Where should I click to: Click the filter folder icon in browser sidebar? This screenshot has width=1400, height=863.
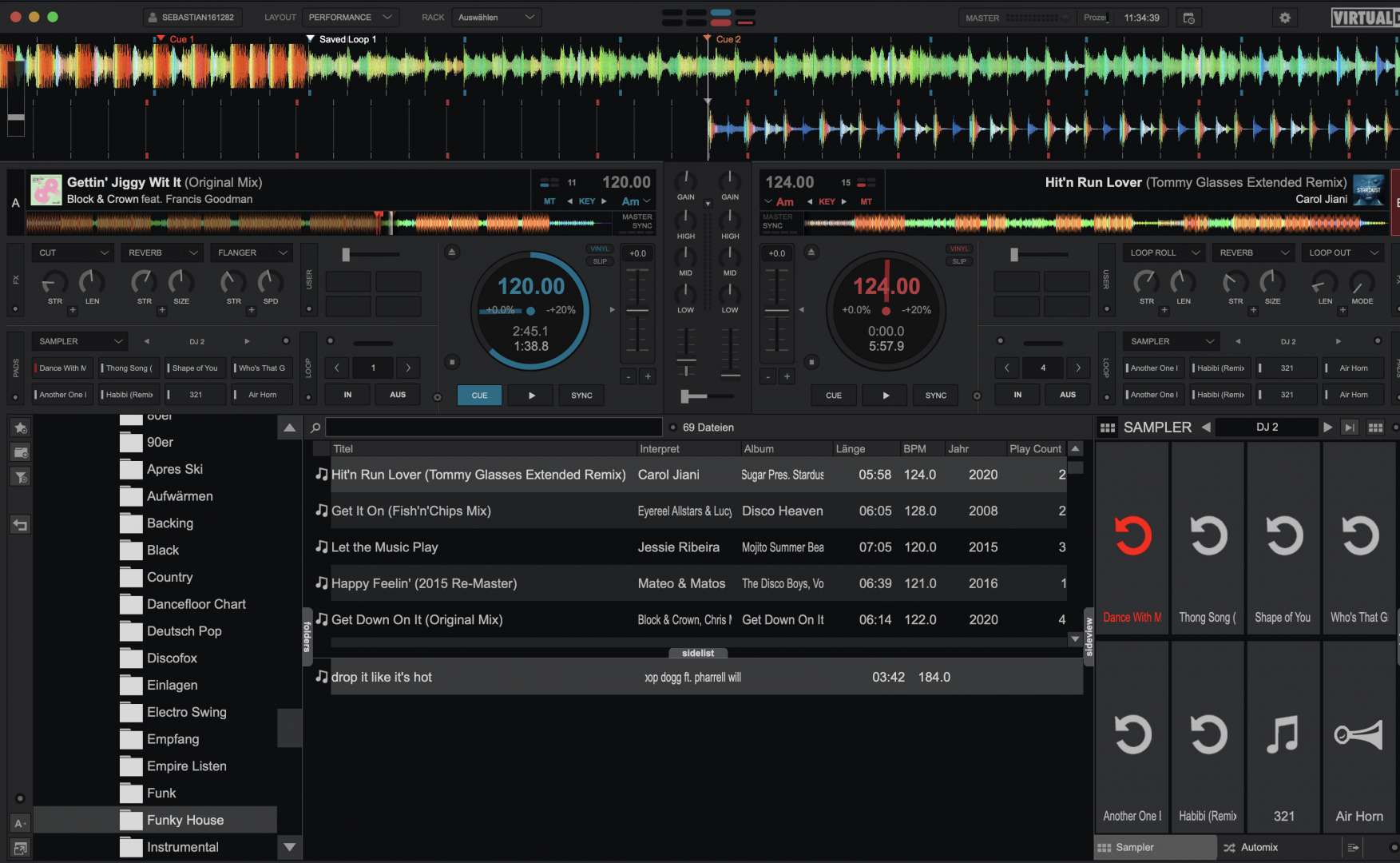[x=21, y=477]
